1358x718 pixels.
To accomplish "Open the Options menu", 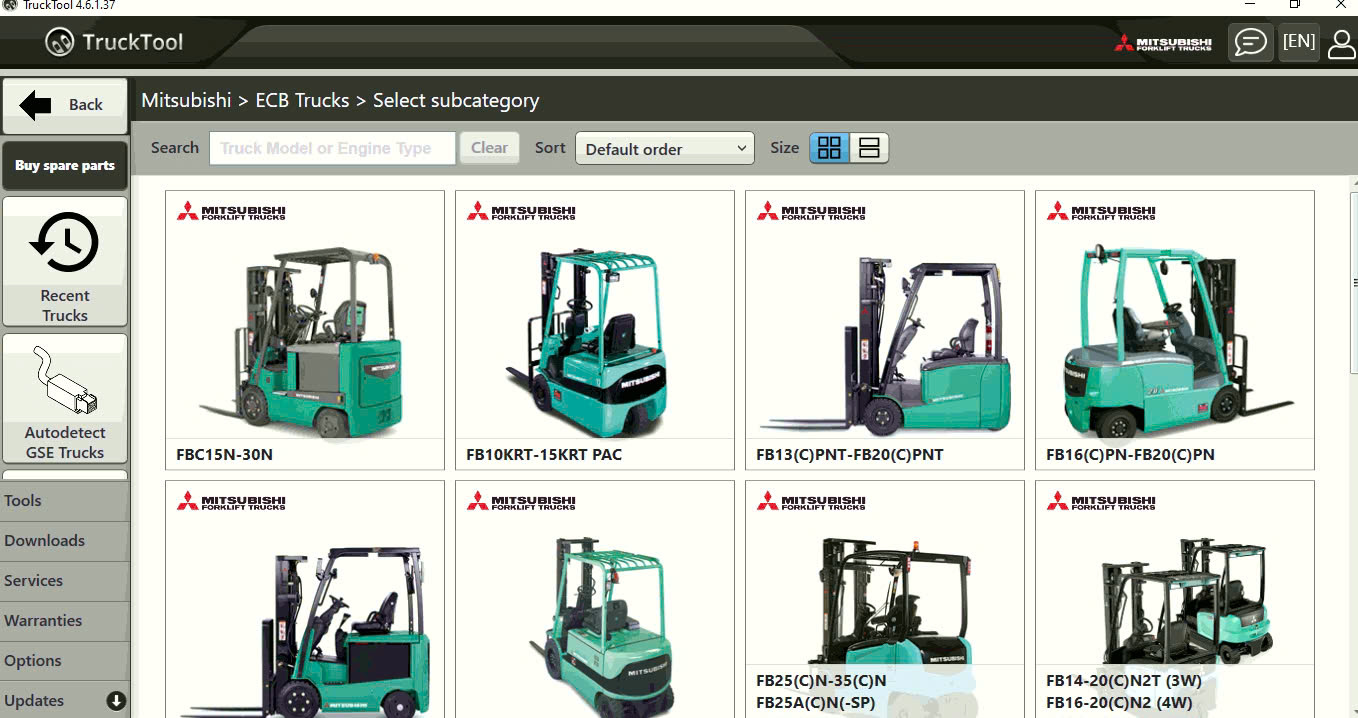I will click(65, 661).
